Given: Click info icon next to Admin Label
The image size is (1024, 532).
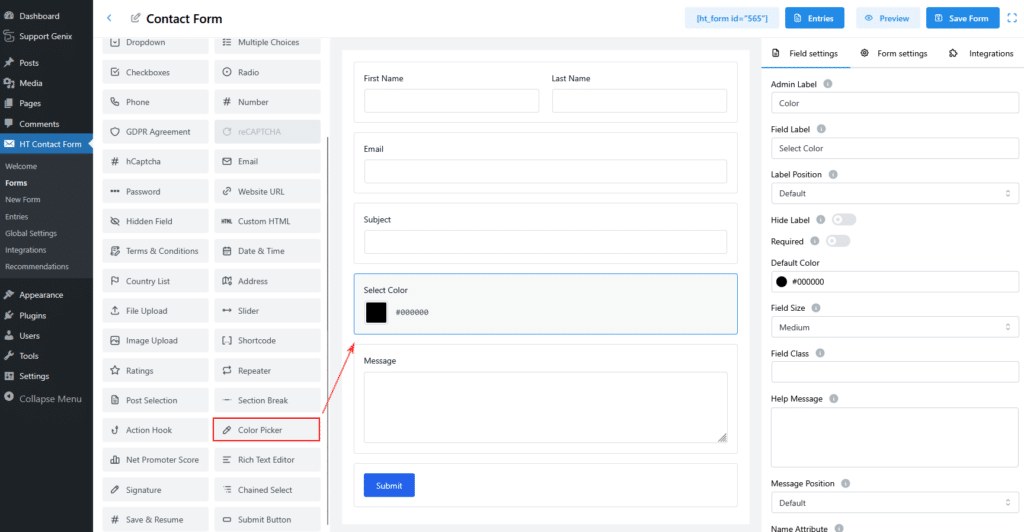Looking at the screenshot, I should point(828,84).
